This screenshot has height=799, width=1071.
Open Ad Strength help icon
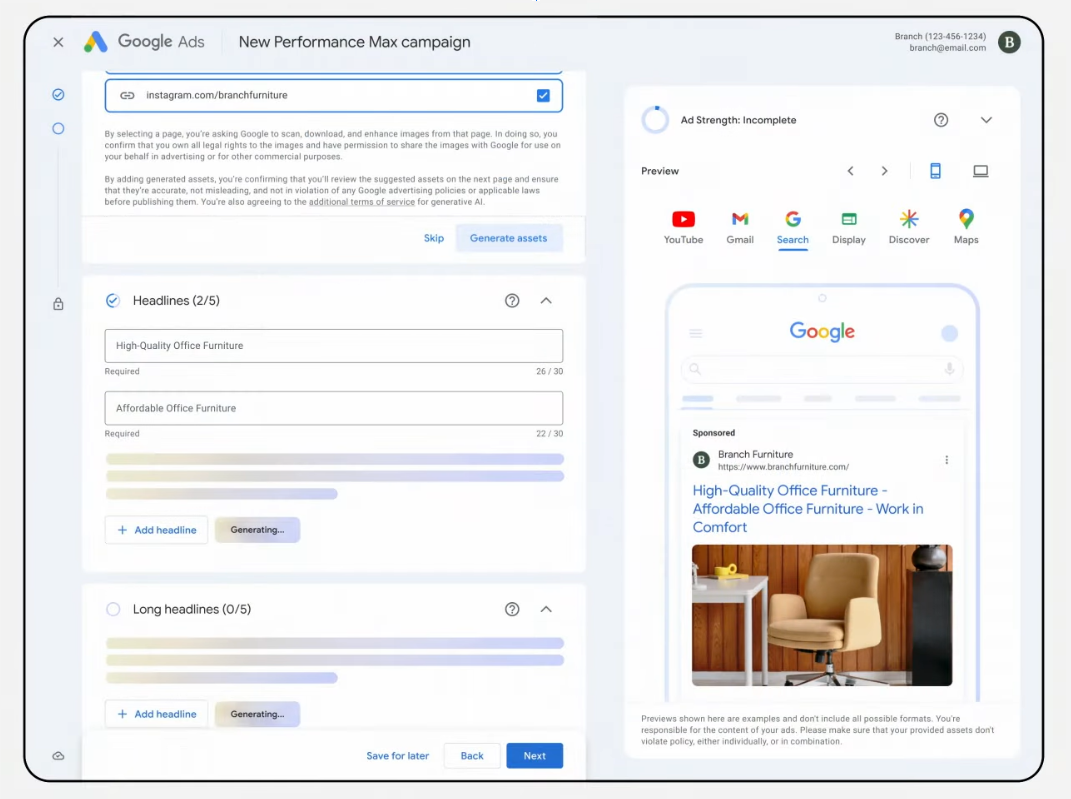point(941,120)
